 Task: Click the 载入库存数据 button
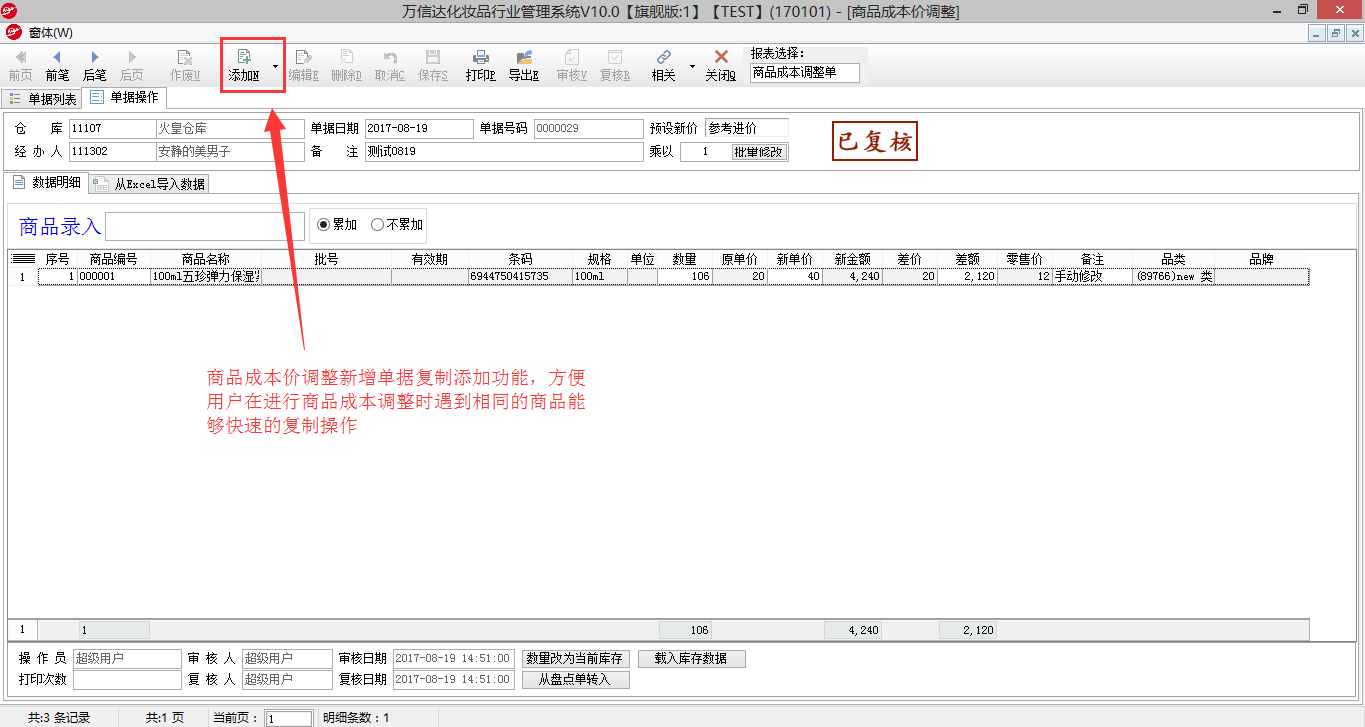(690, 659)
